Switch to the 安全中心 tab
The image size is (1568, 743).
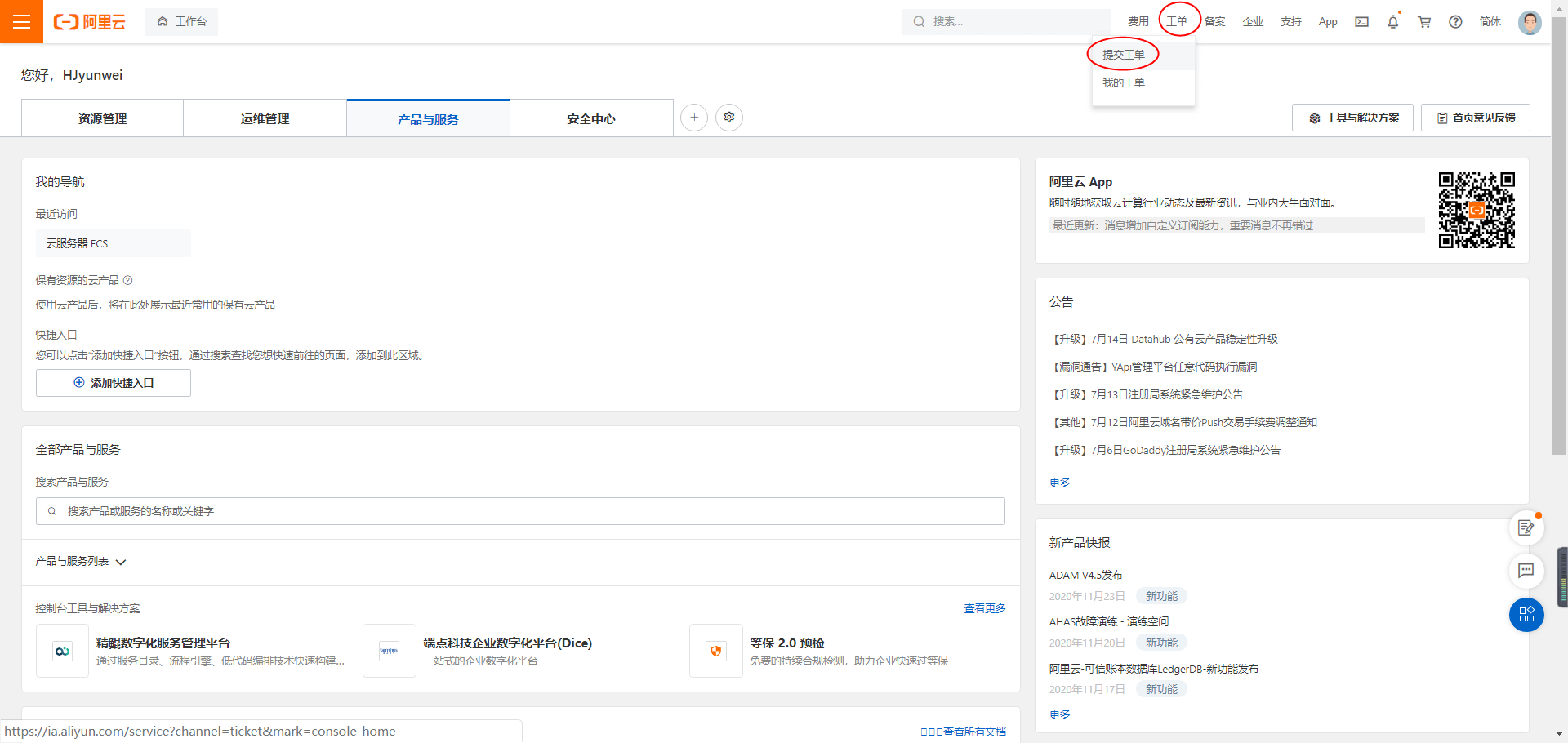tap(591, 118)
